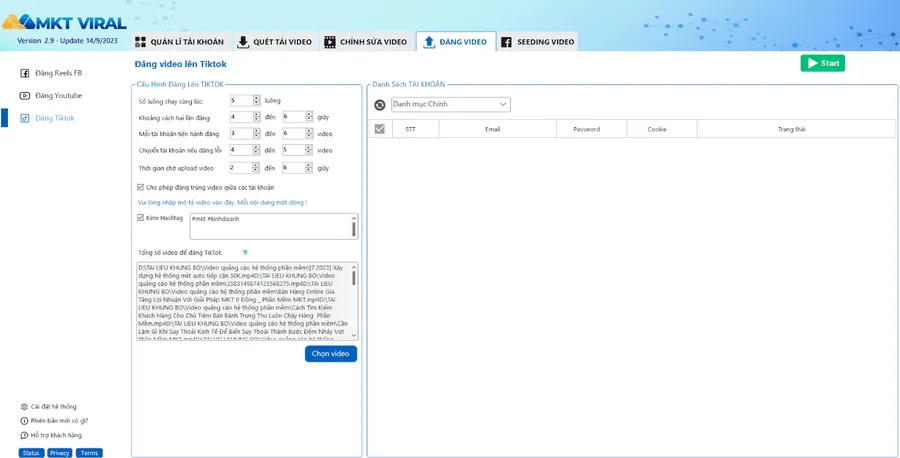Image resolution: width=900 pixels, height=458 pixels.
Task: Open Đăng Youtube in sidebar
Action: click(59, 95)
